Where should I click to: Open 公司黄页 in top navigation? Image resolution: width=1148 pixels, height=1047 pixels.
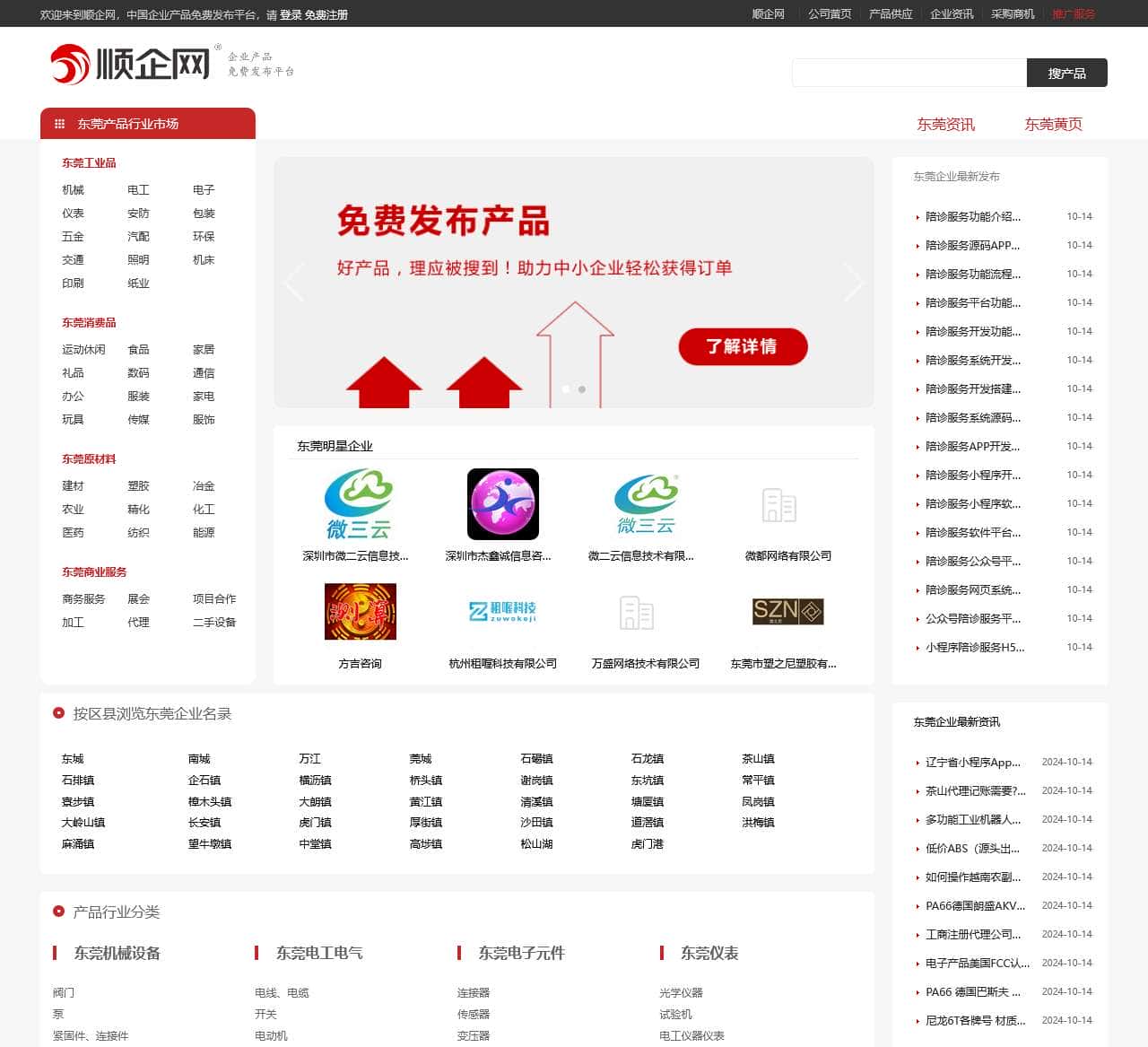[x=830, y=14]
